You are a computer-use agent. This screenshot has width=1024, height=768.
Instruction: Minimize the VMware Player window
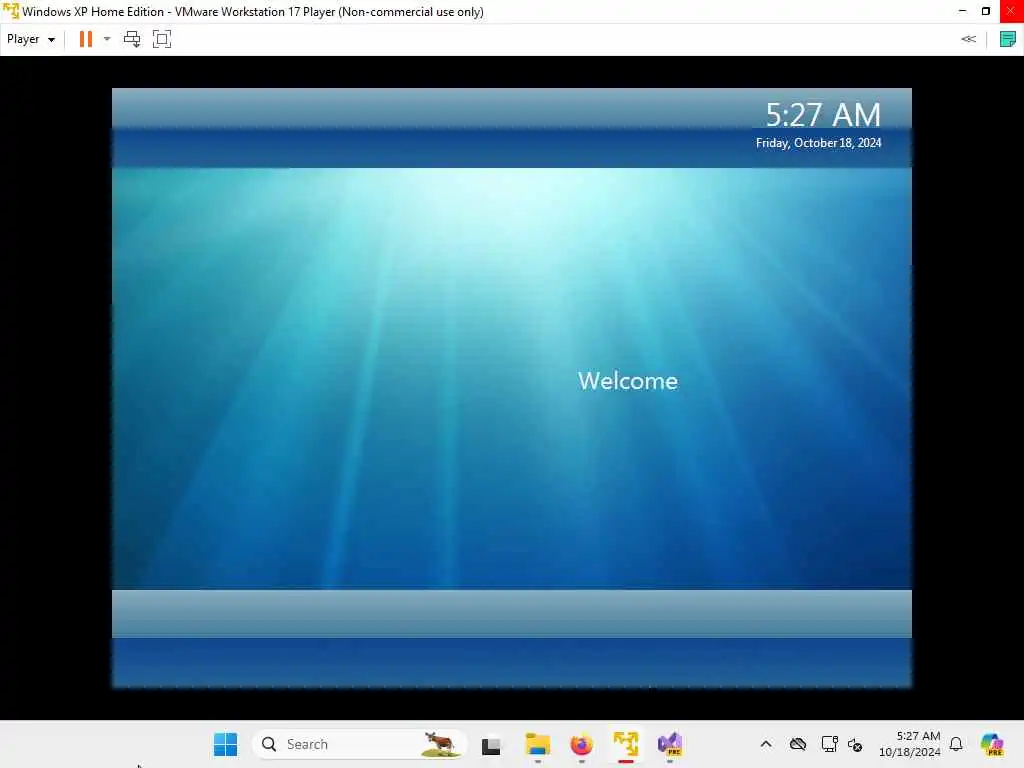[962, 11]
